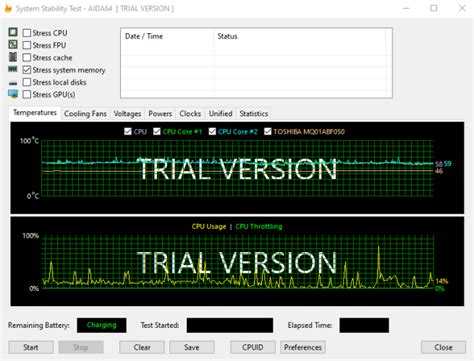
Task: Switch to the Statistics tab
Action: click(254, 114)
